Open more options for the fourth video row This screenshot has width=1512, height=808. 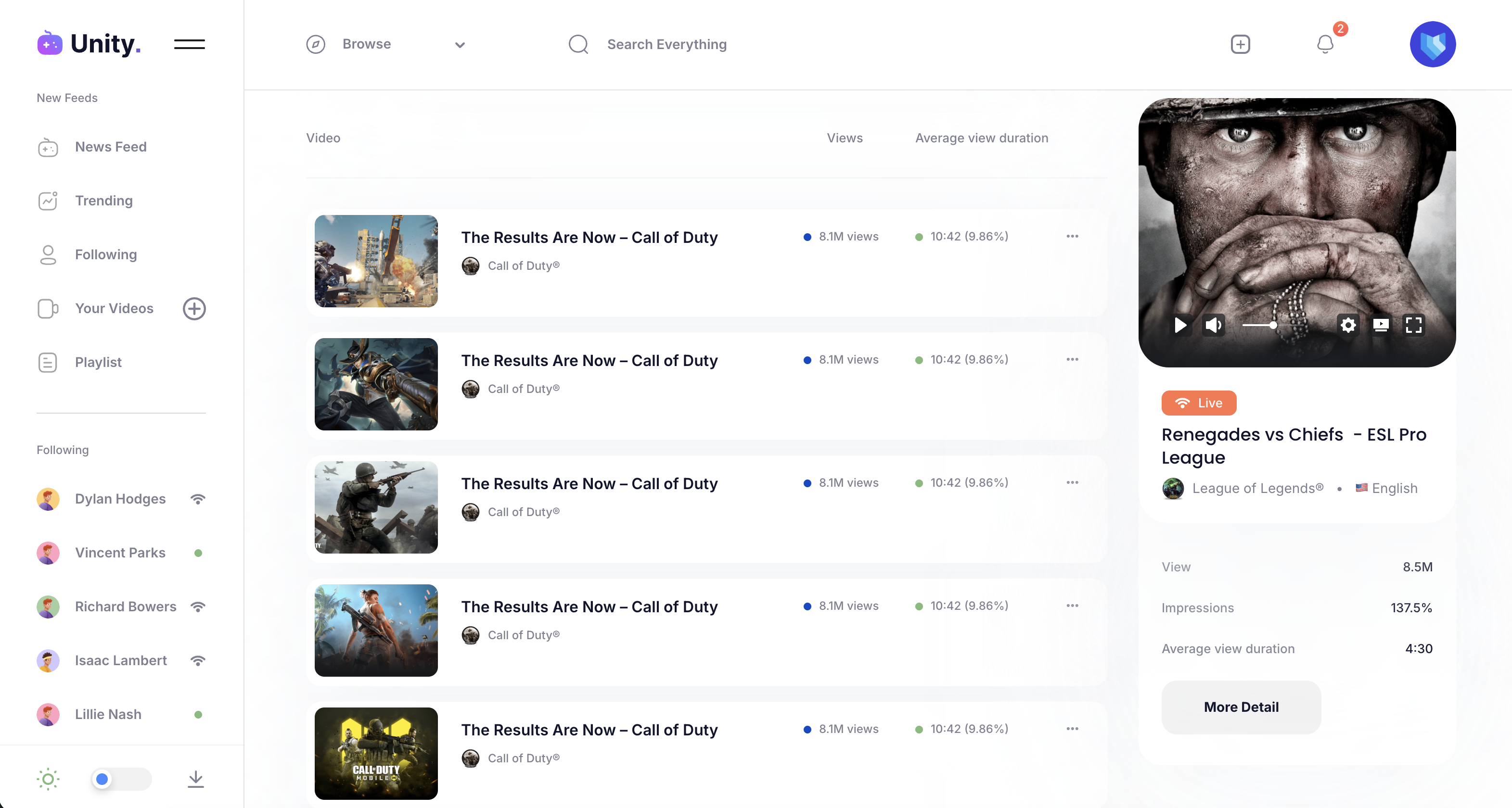[x=1072, y=606]
